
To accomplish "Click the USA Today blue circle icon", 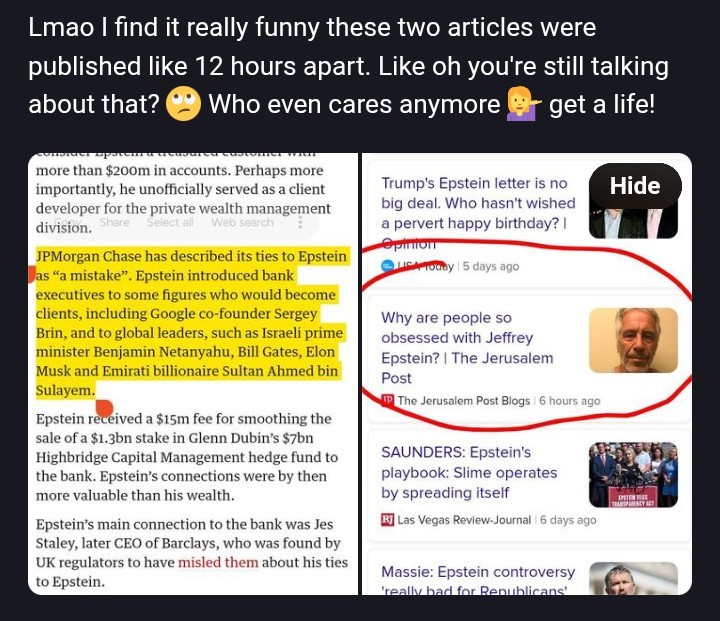I will point(388,266).
